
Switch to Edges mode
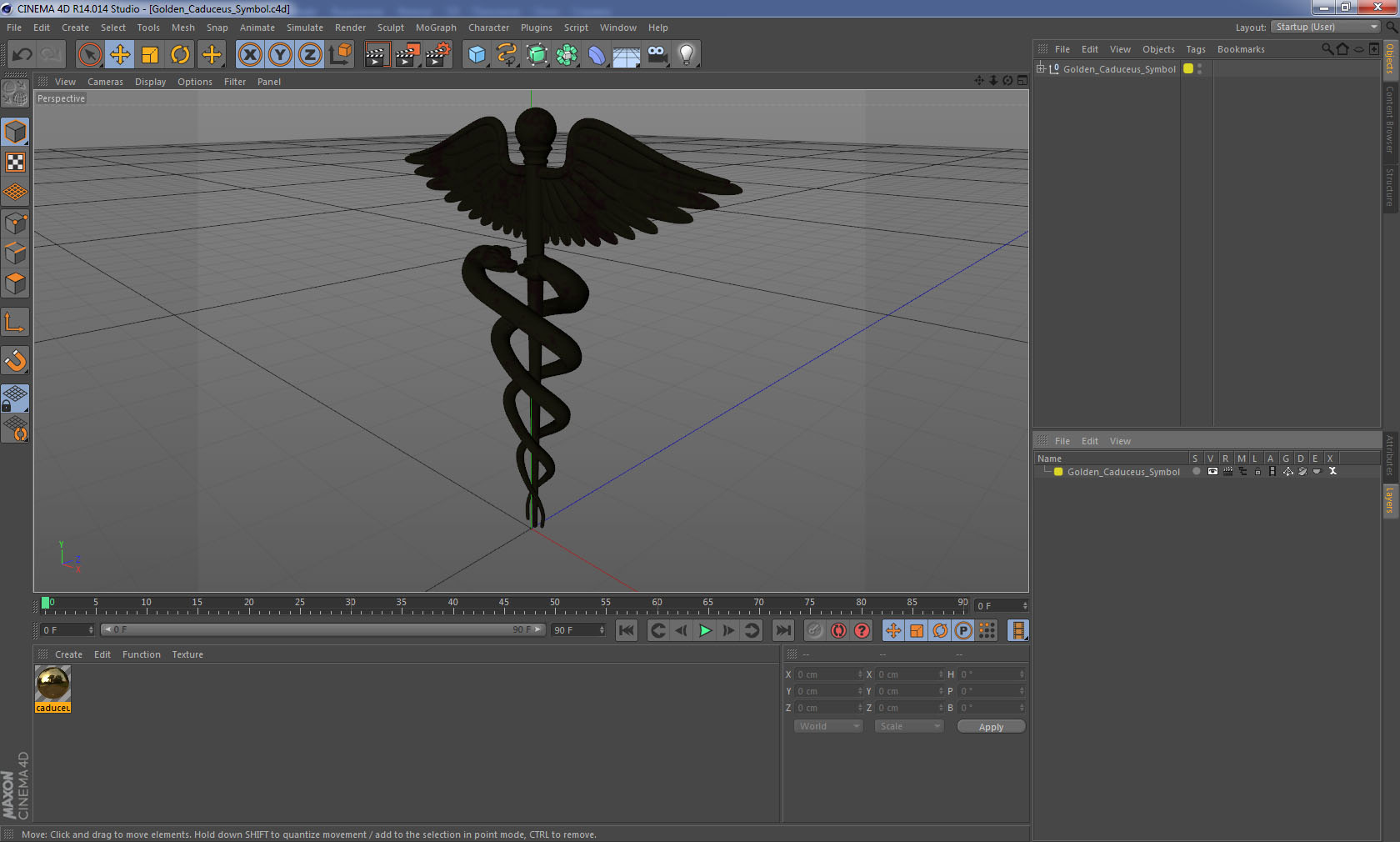tap(16, 253)
